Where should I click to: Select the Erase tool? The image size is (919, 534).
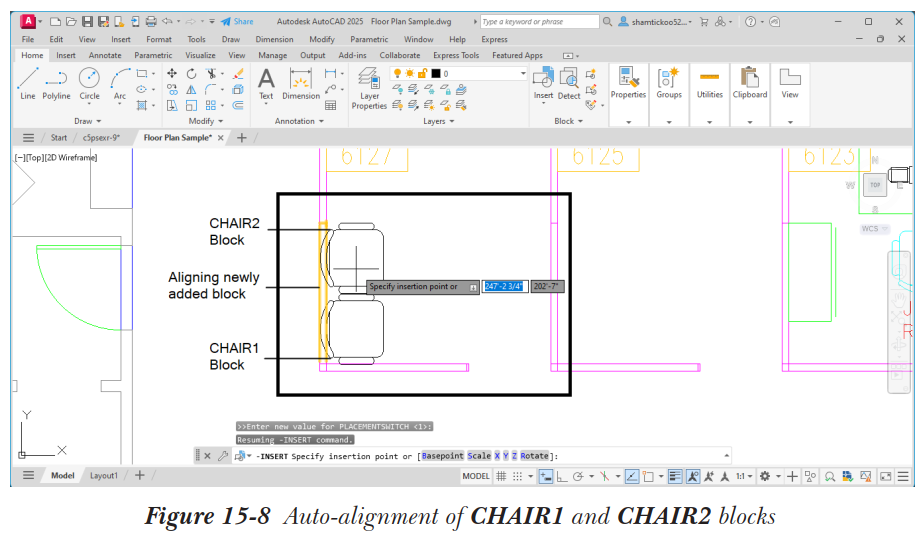238,74
